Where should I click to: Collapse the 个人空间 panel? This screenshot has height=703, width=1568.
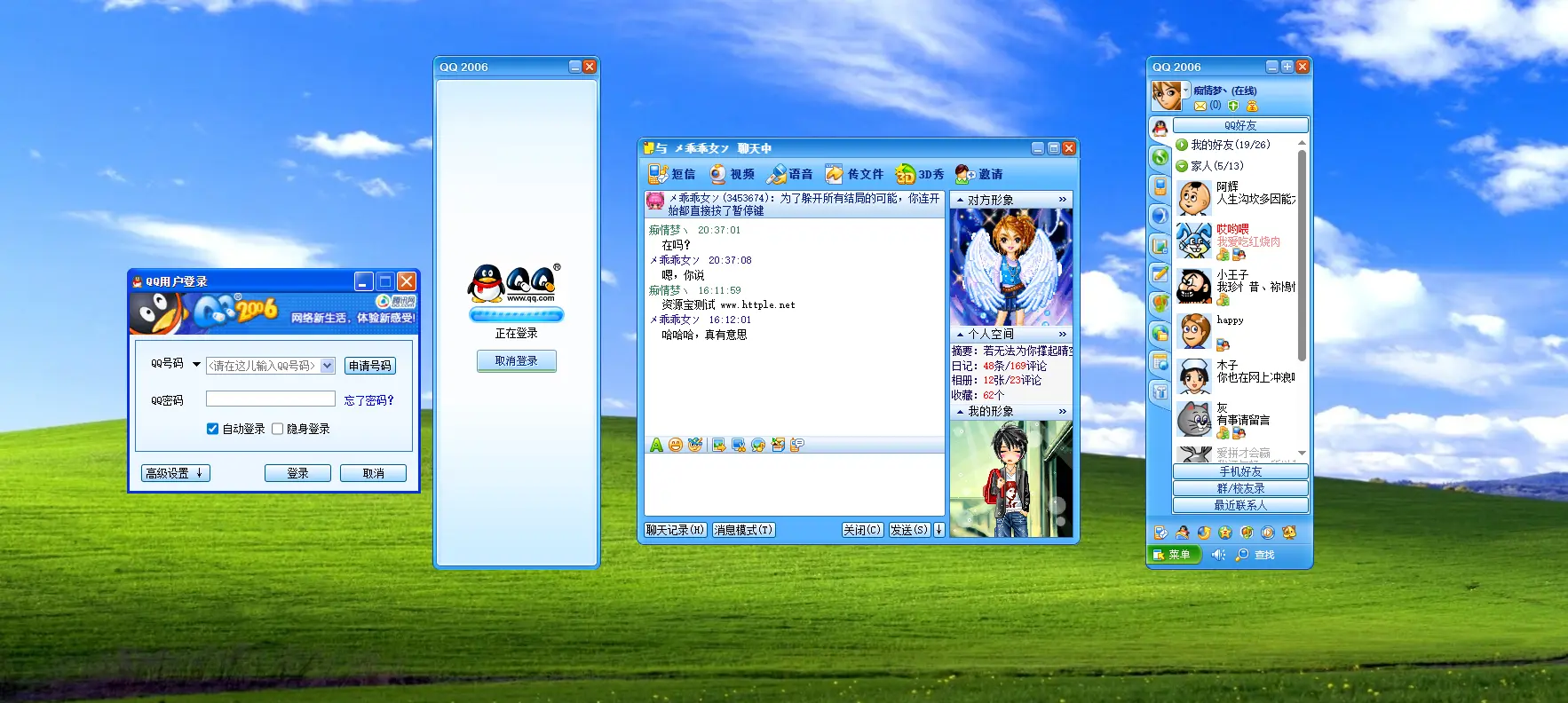click(x=960, y=335)
